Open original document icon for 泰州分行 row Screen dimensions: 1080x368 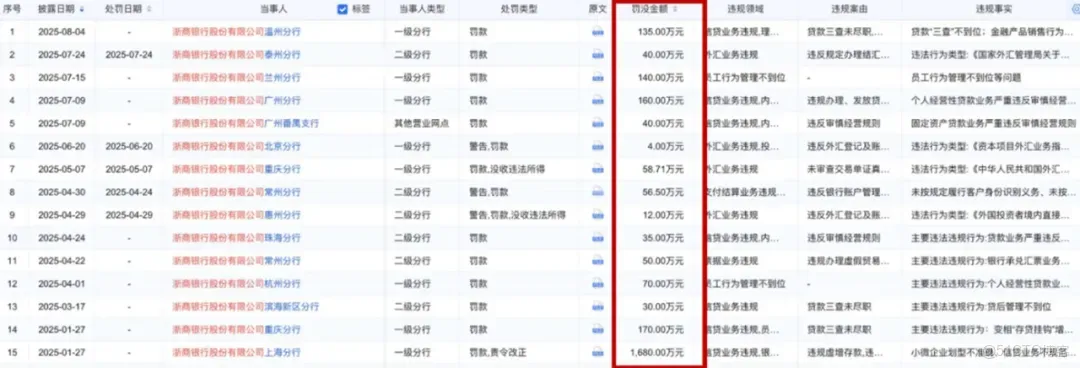coord(598,54)
